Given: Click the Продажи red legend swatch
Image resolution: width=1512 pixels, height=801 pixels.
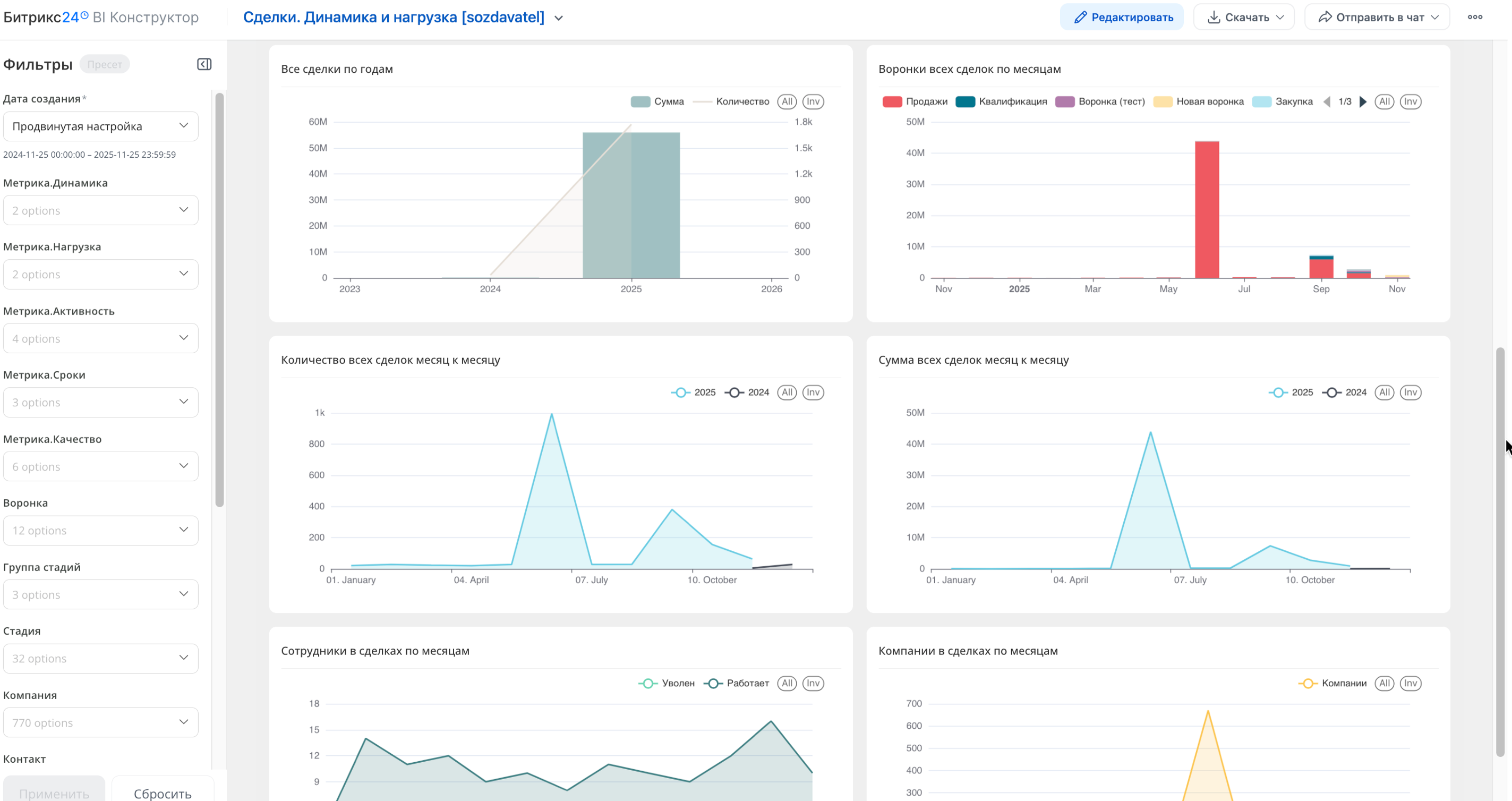Looking at the screenshot, I should pyautogui.click(x=892, y=101).
